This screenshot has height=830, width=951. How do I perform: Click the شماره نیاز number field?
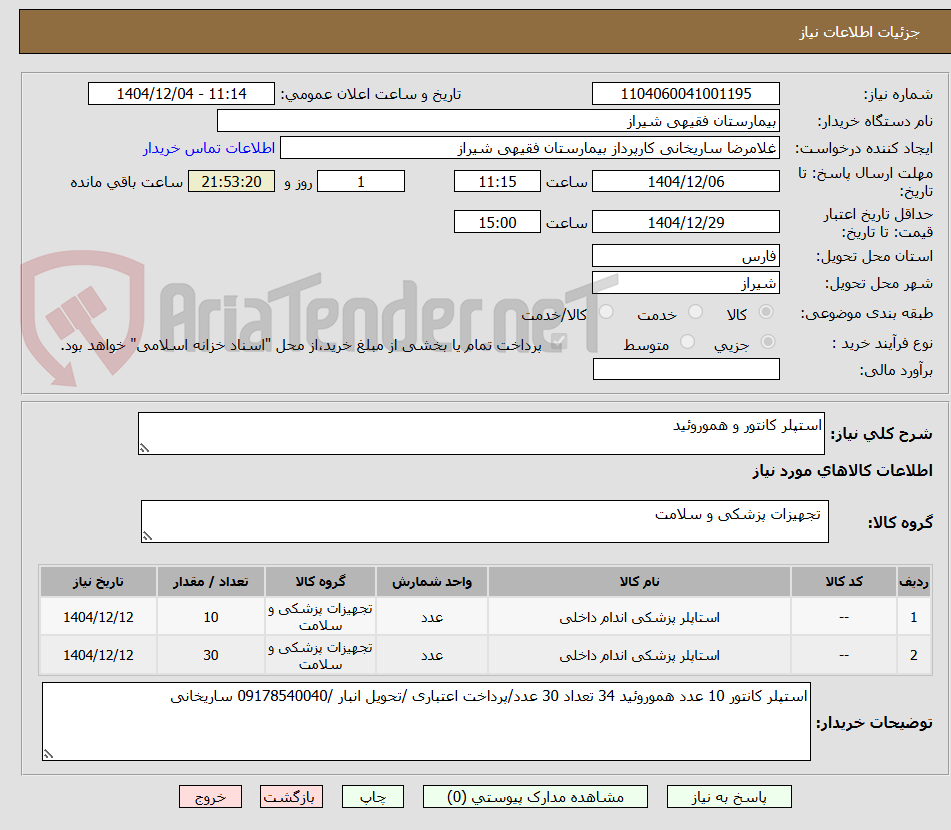pos(685,94)
